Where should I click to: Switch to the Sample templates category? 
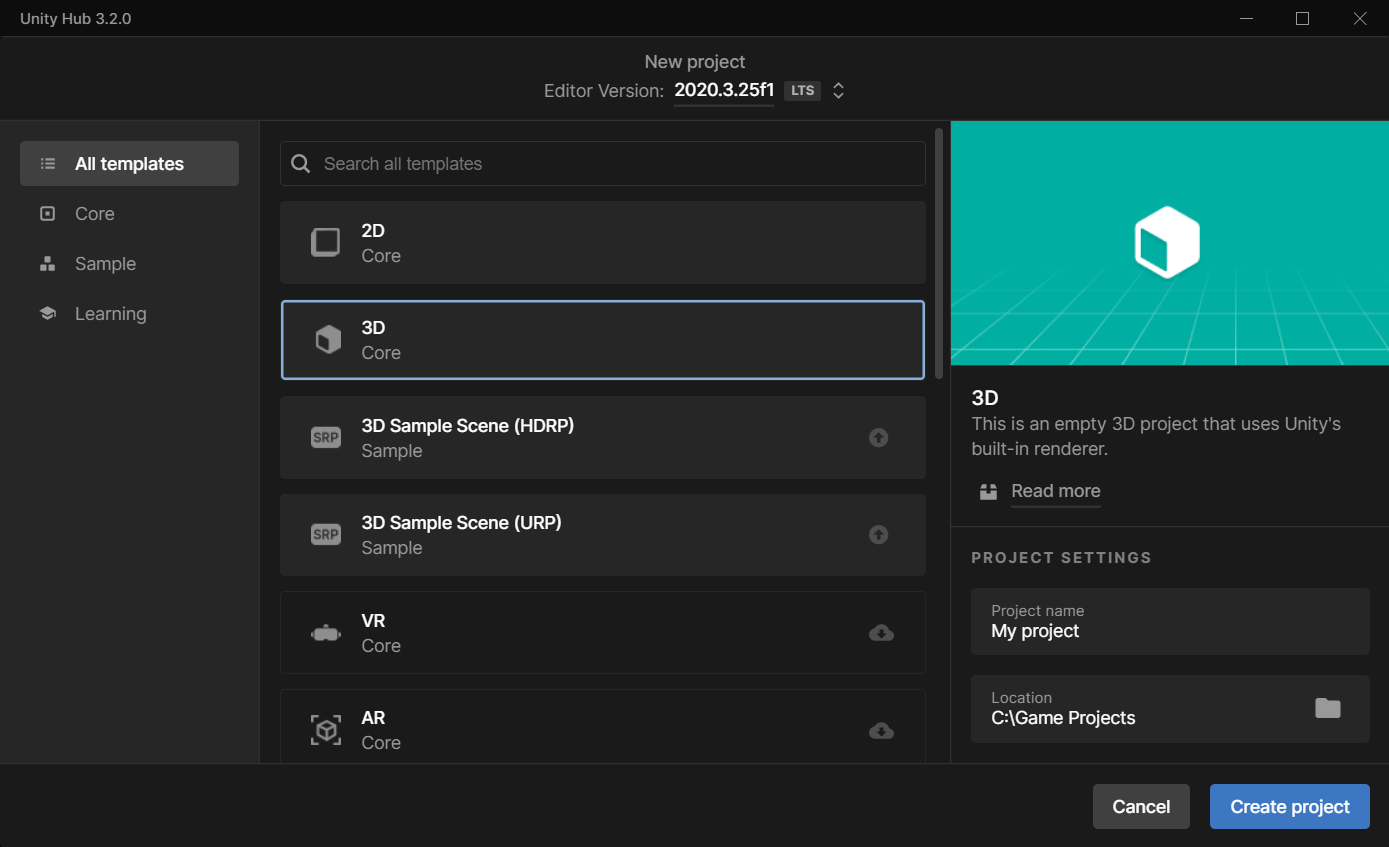(105, 264)
